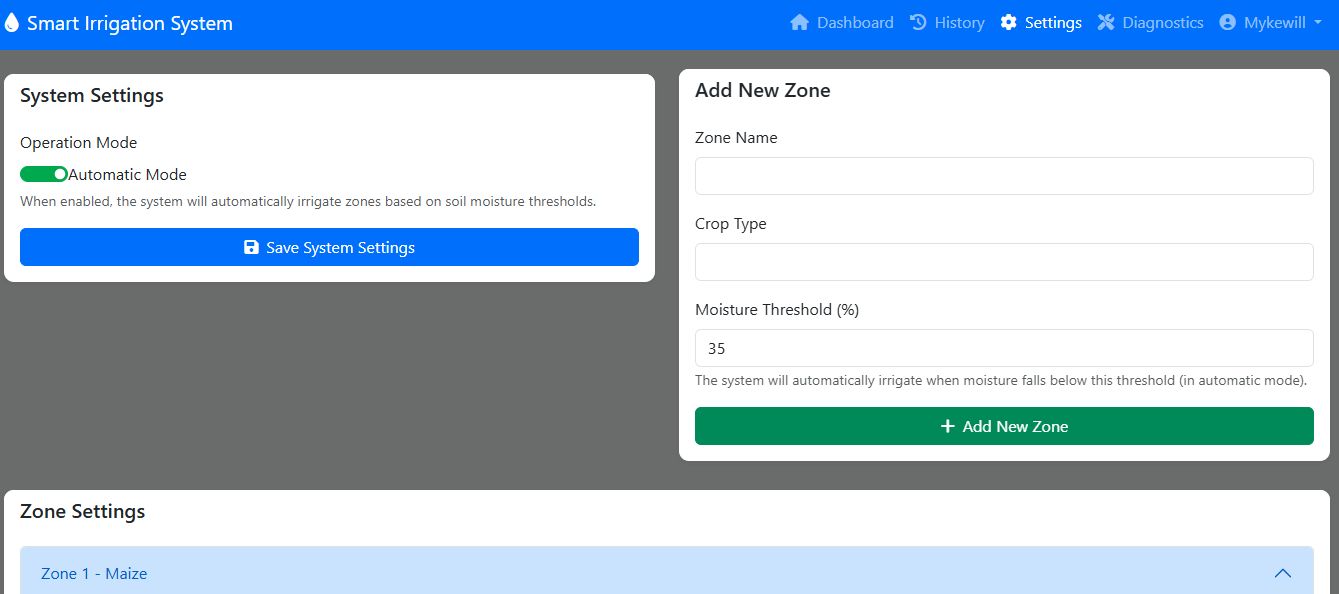Open the Mykewill user dropdown arrow
Viewport: 1339px width, 594px height.
pos(1318,23)
